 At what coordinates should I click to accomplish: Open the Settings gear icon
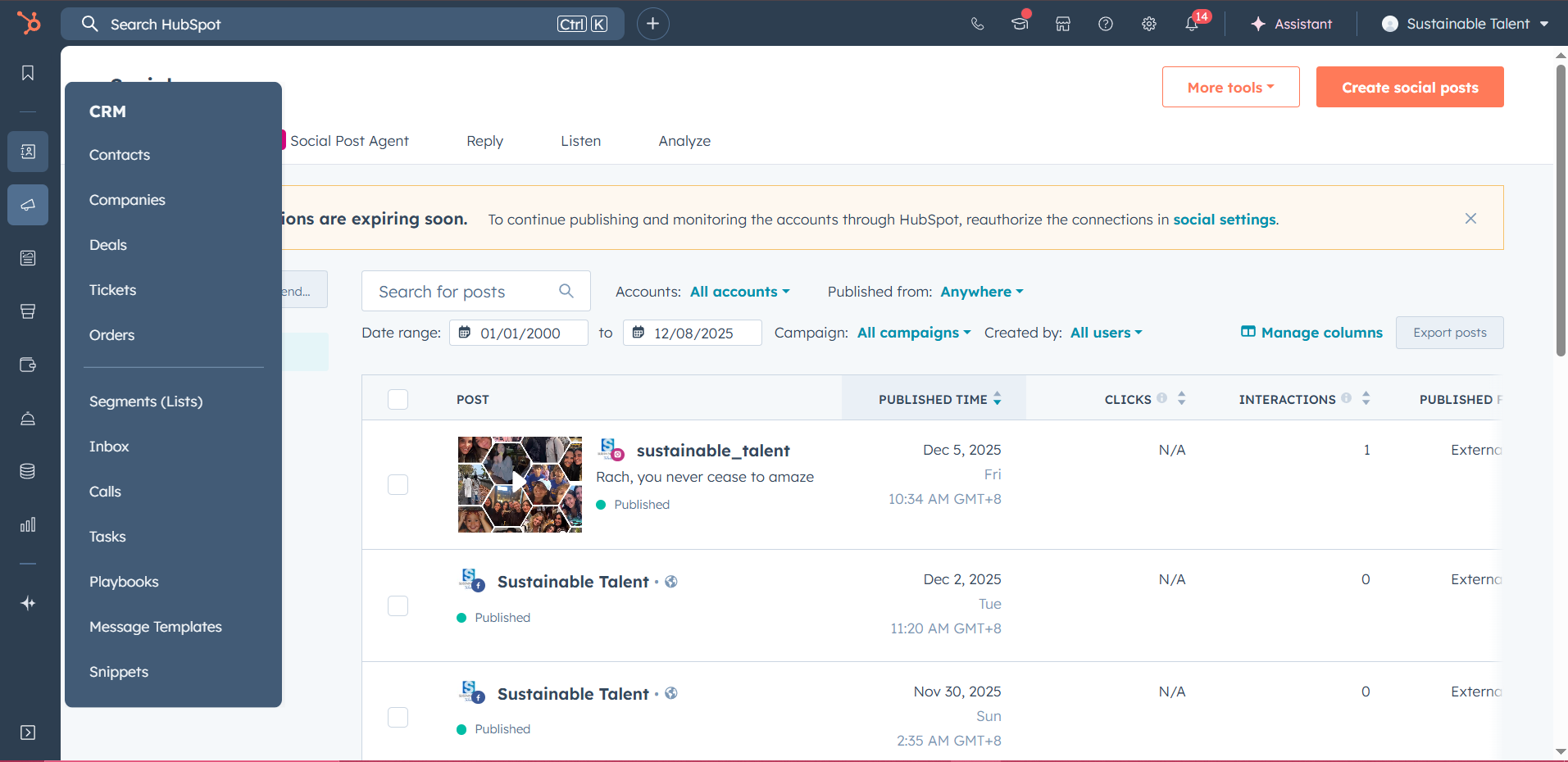click(1149, 24)
